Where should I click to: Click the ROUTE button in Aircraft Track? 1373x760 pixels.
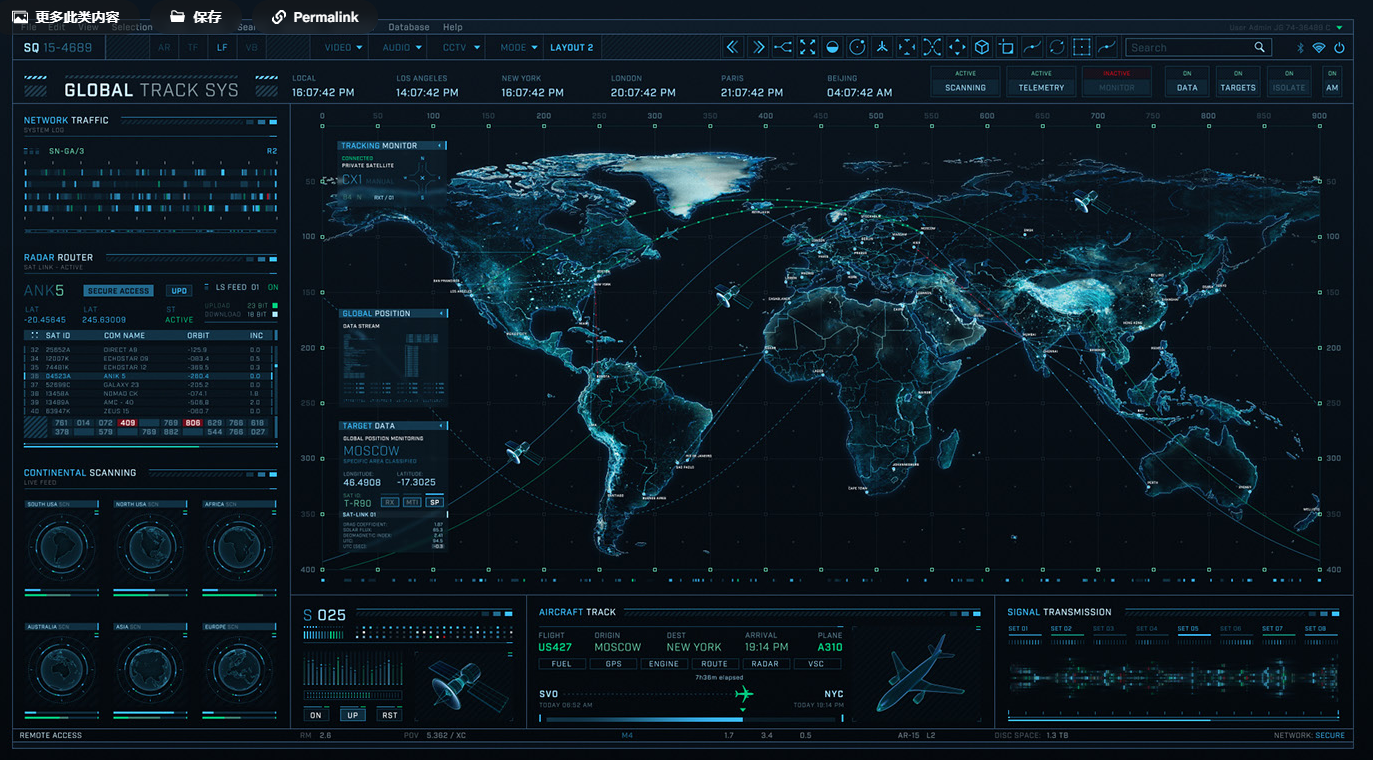[x=714, y=664]
